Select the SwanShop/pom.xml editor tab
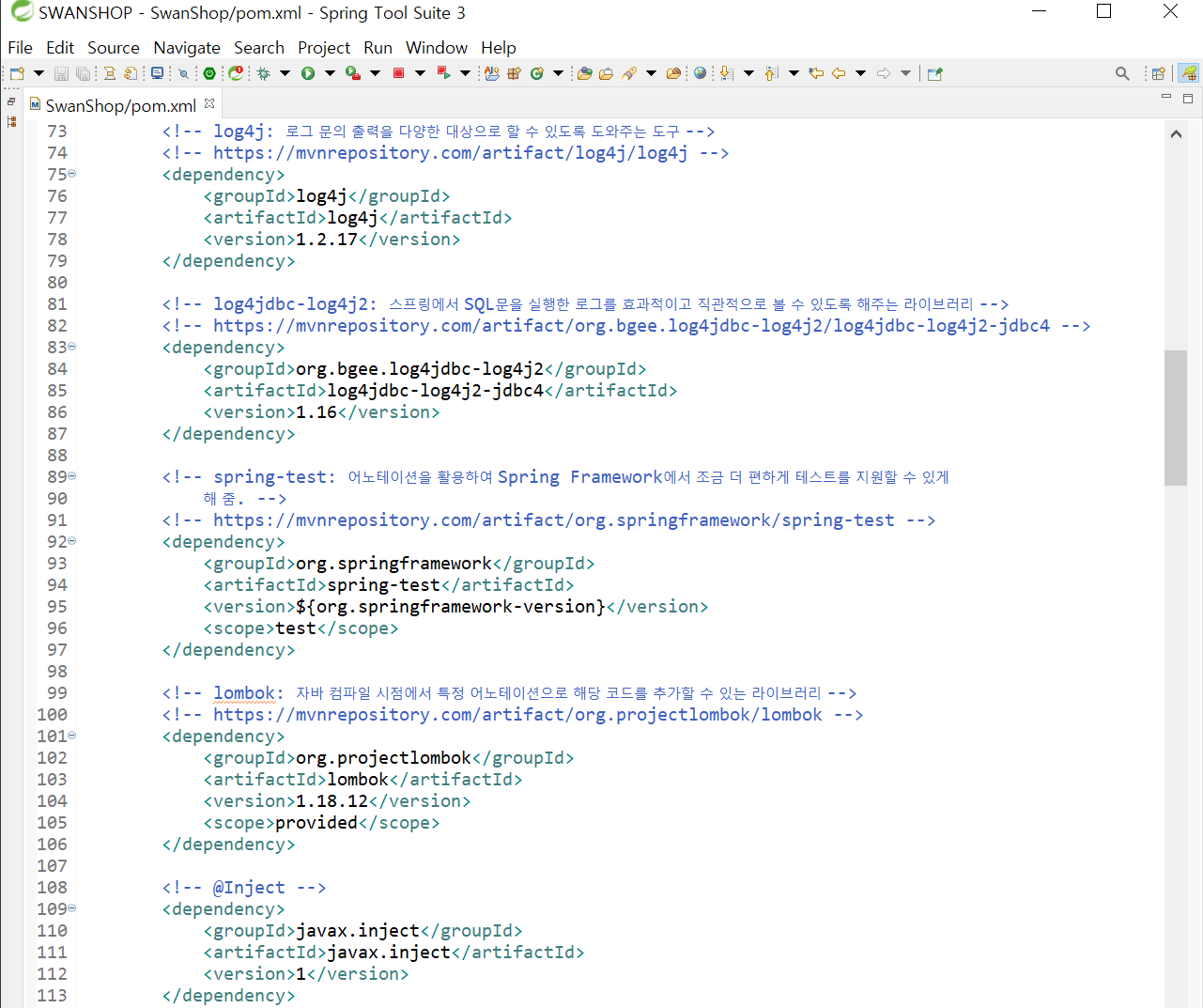1203x1008 pixels. click(x=120, y=105)
